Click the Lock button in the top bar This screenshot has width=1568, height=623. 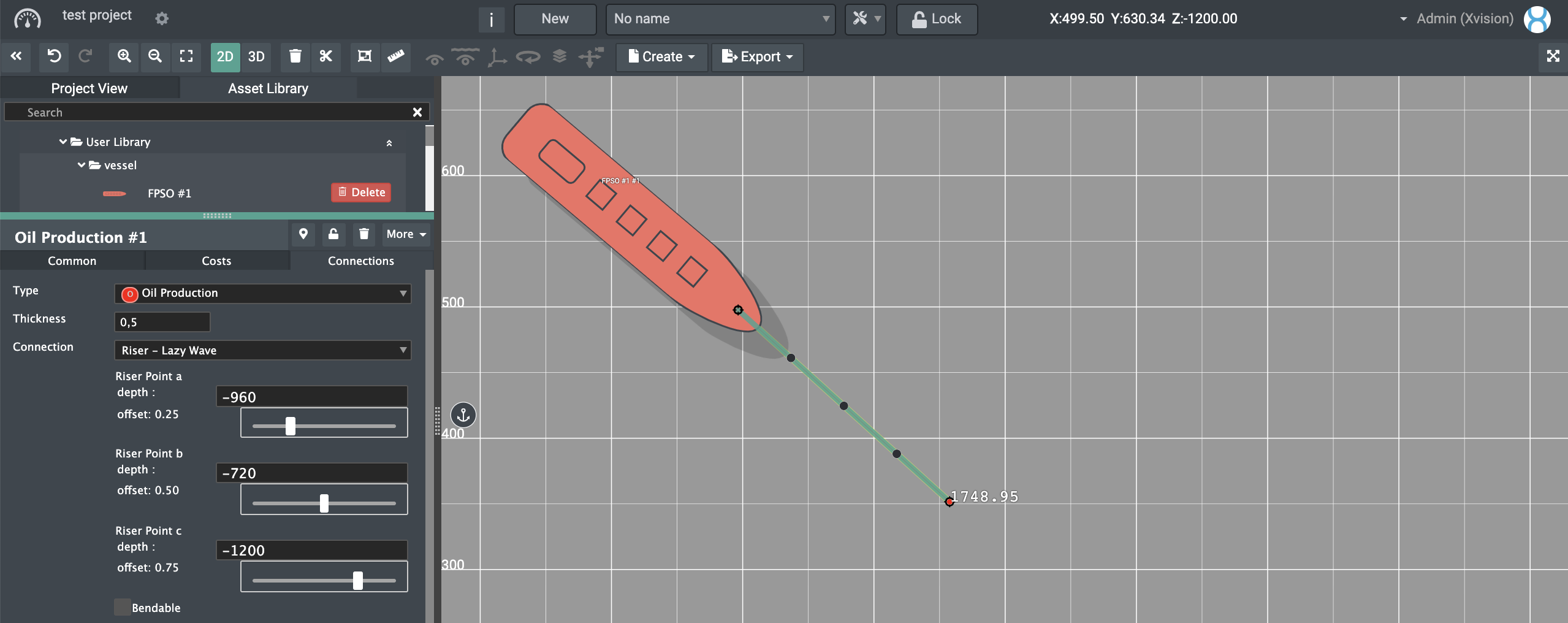[x=936, y=19]
